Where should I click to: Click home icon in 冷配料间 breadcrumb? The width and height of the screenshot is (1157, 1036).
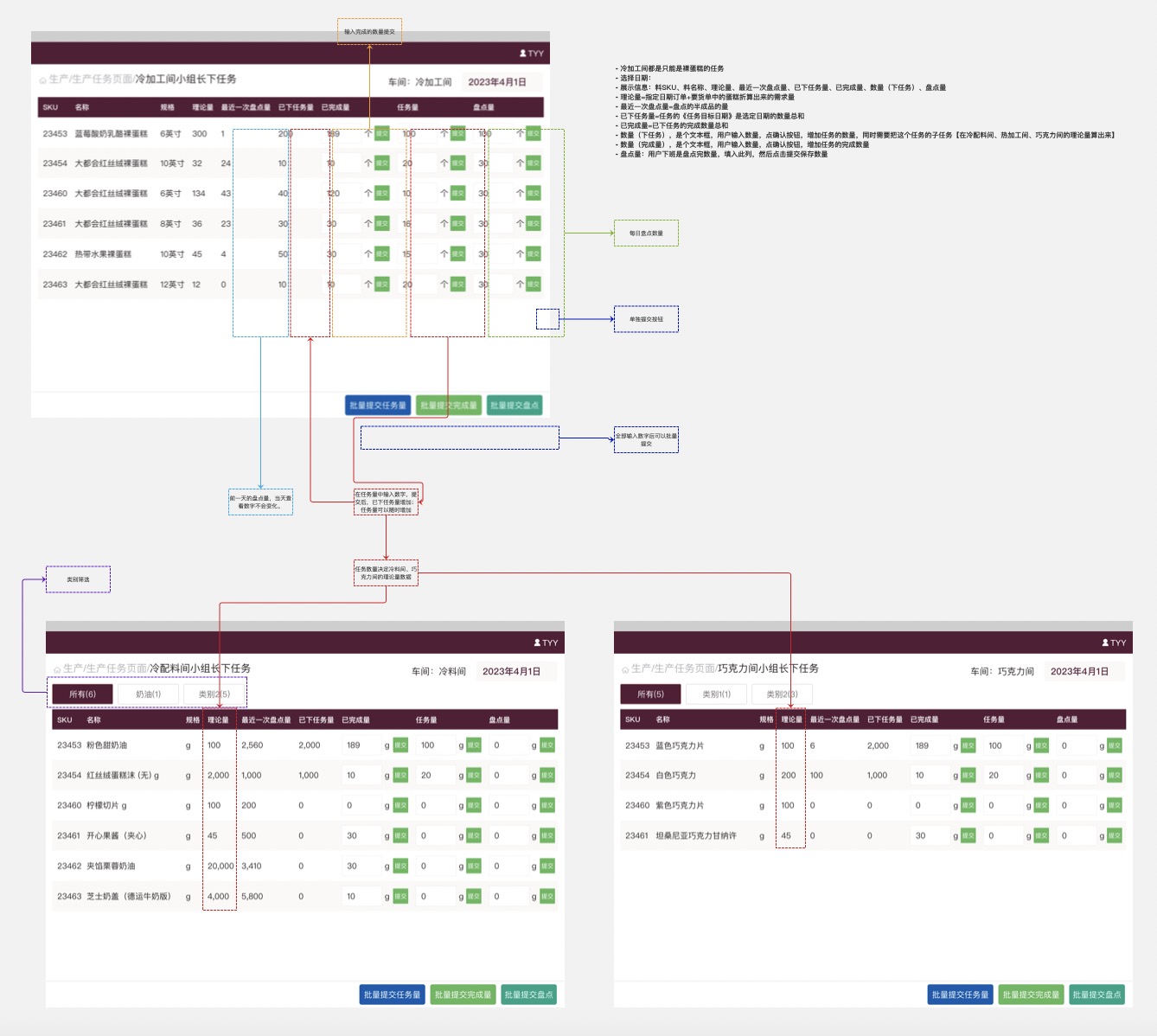58,669
